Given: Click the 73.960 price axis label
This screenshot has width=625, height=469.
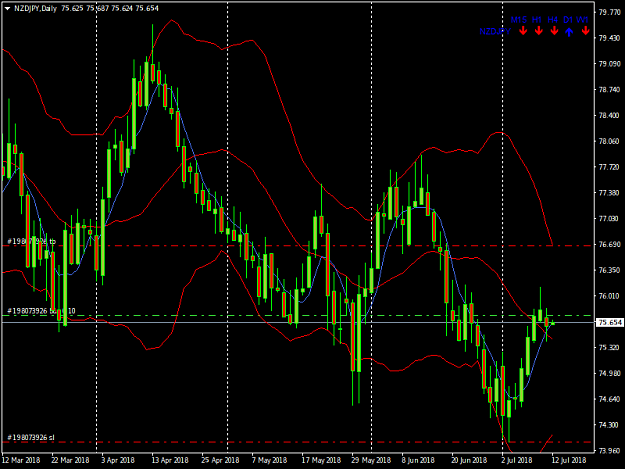Looking at the screenshot, I should (x=609, y=451).
